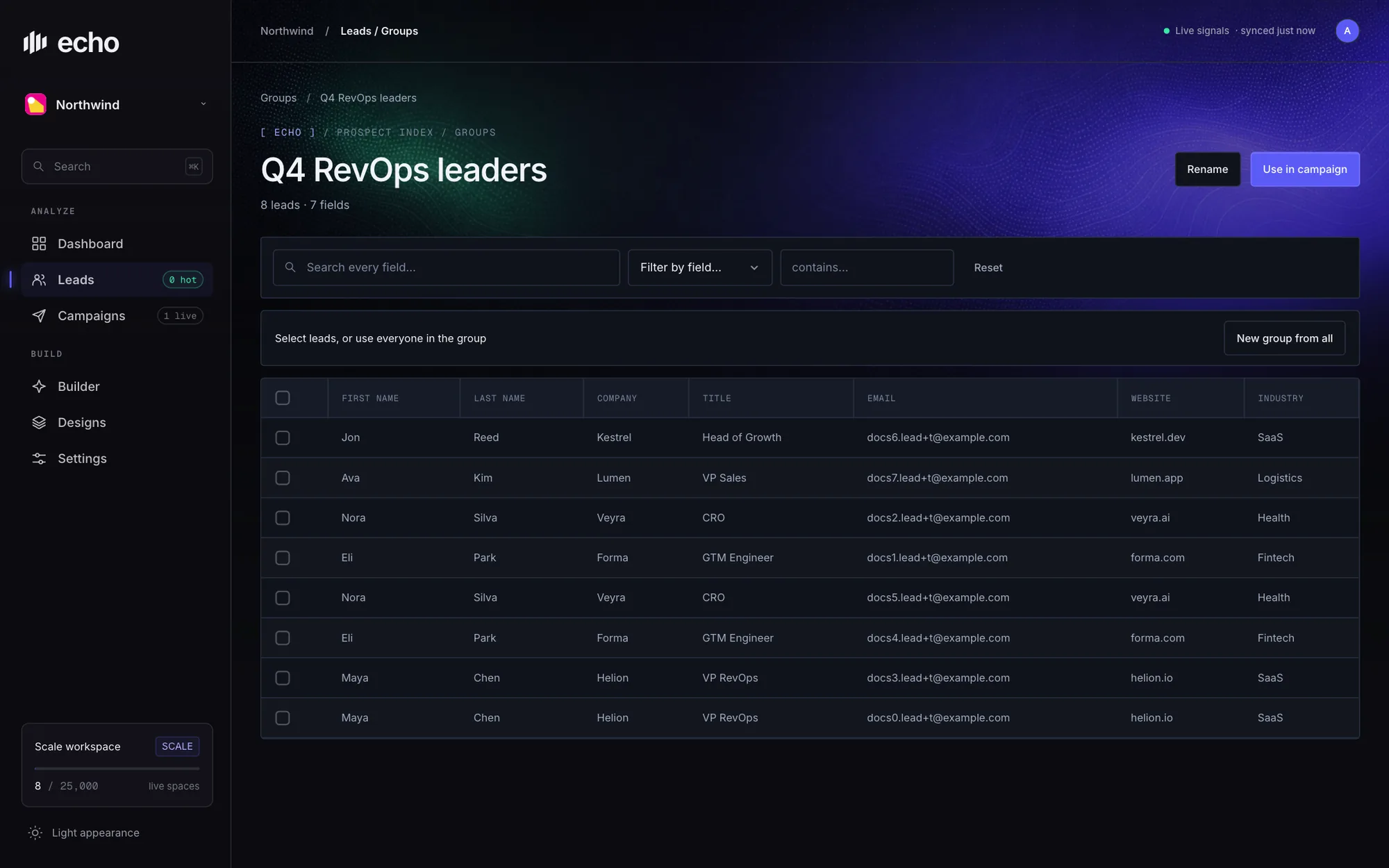Open Settings in the sidebar
The width and height of the screenshot is (1389, 868).
pyautogui.click(x=117, y=459)
